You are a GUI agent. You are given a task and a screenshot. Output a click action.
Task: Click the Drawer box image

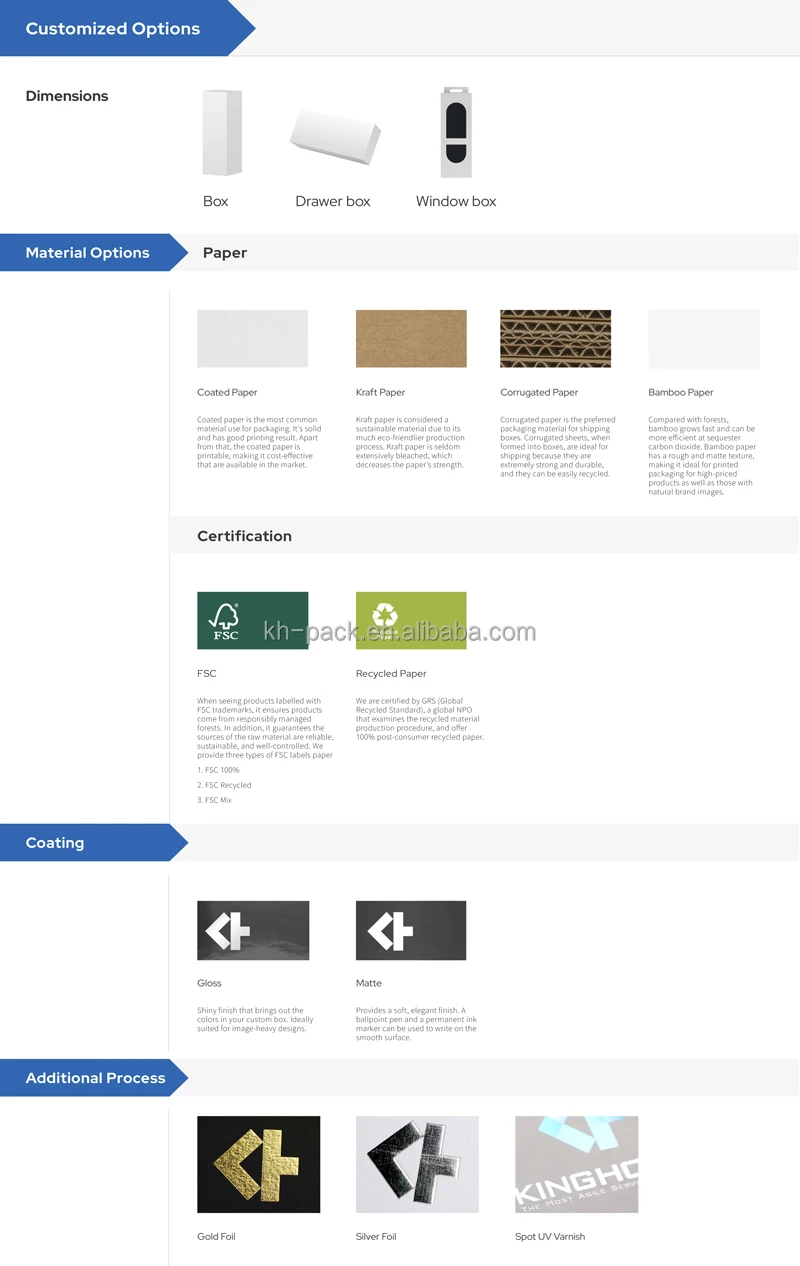[335, 137]
